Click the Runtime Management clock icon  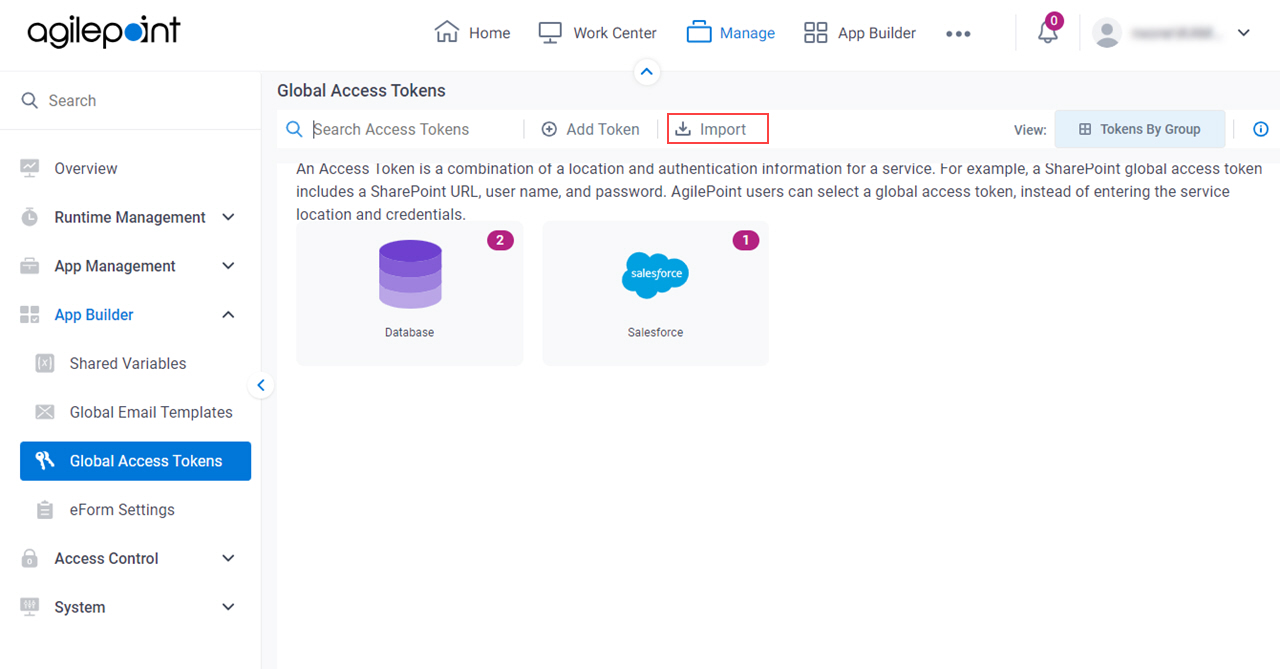click(30, 217)
